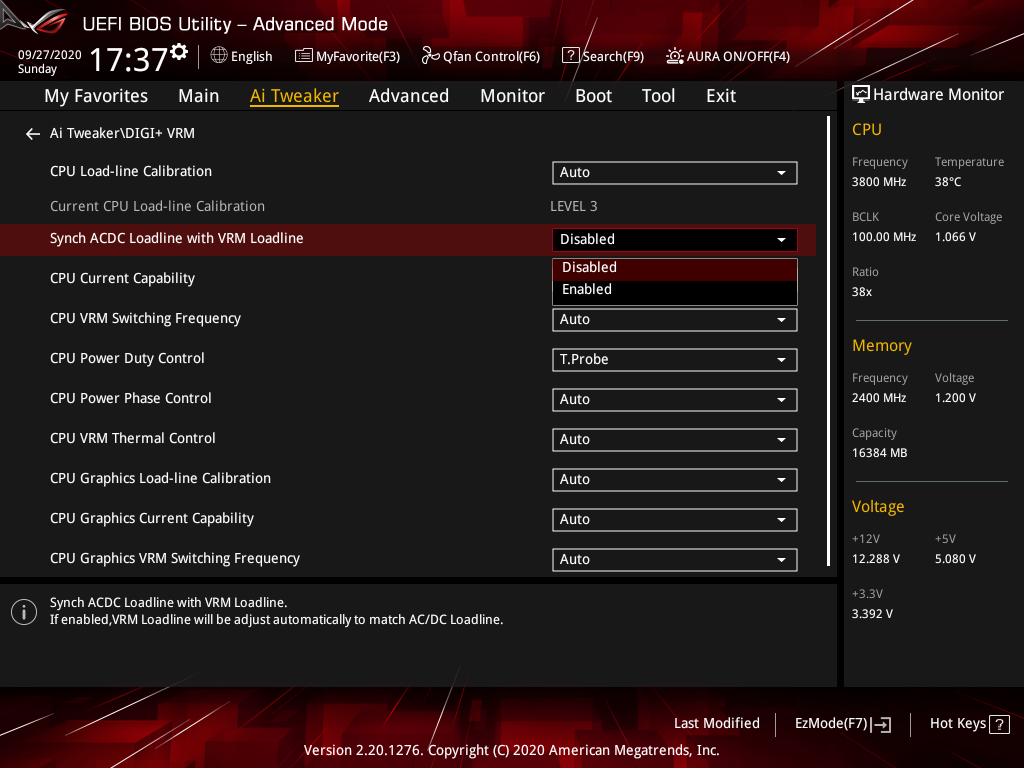1024x768 pixels.
Task: Open CPU Power Duty Control T.Probe dropdown
Action: (675, 360)
